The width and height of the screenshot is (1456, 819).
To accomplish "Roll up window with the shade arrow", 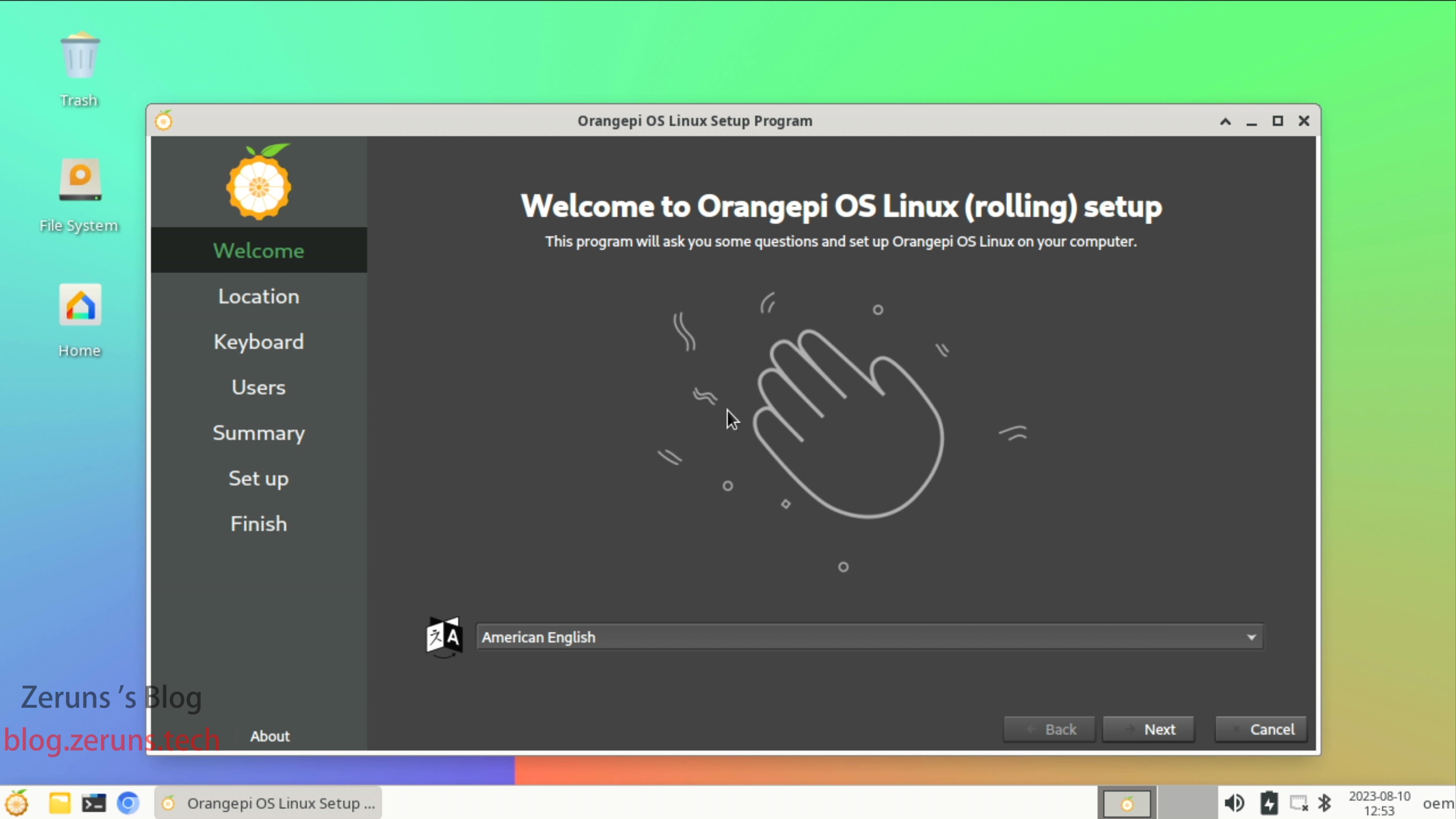I will click(1225, 121).
